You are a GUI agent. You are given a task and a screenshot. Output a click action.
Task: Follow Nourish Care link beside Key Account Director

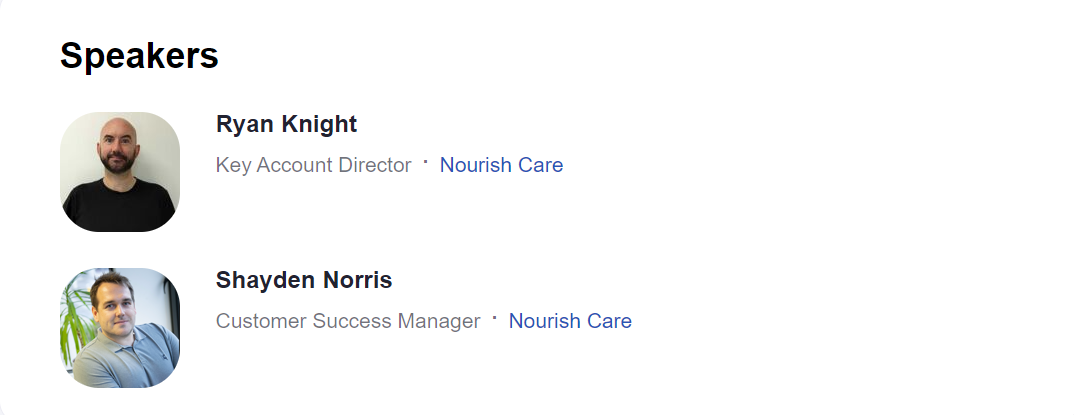(501, 165)
